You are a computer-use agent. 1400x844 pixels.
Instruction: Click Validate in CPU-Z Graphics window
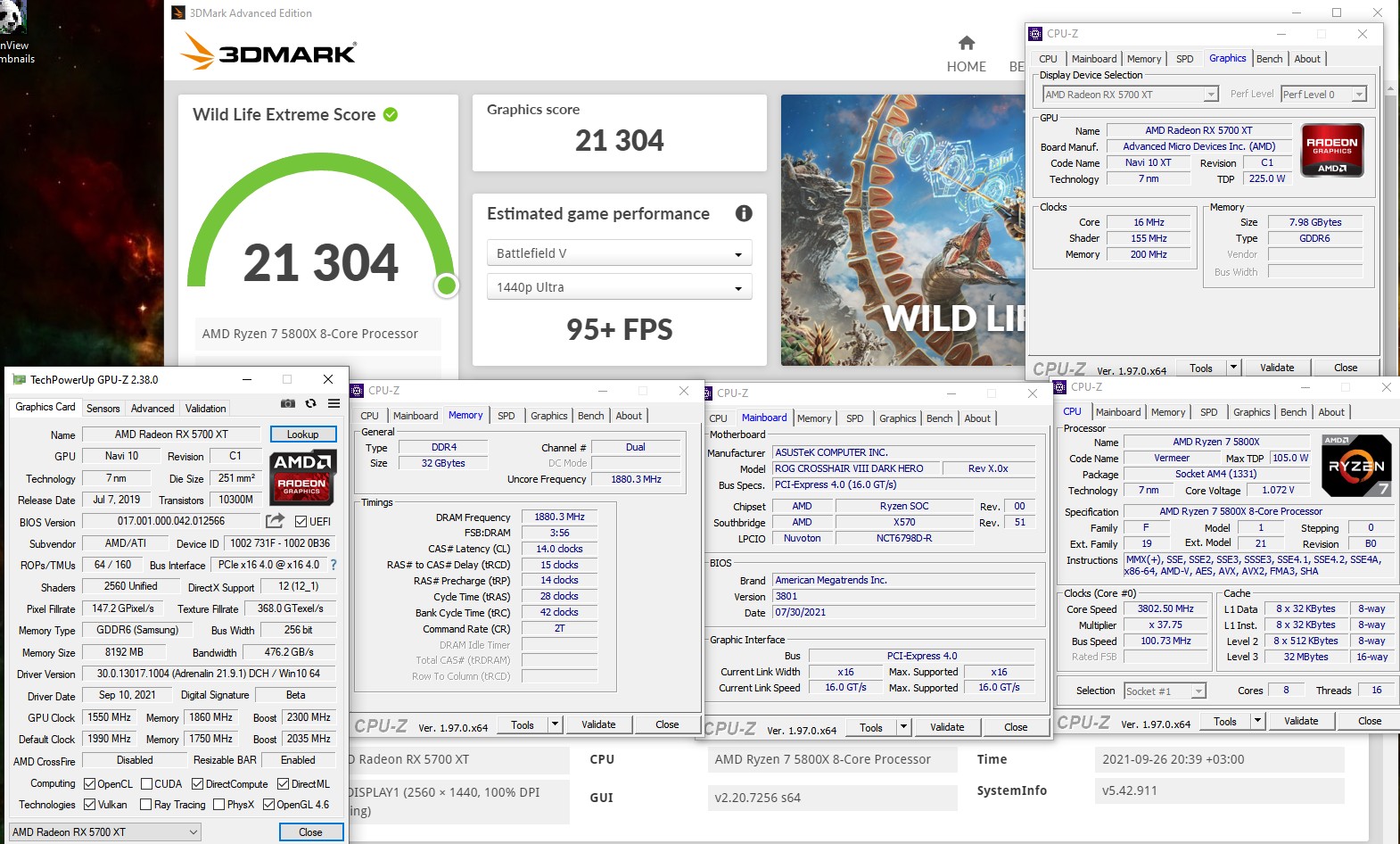coord(1277,368)
